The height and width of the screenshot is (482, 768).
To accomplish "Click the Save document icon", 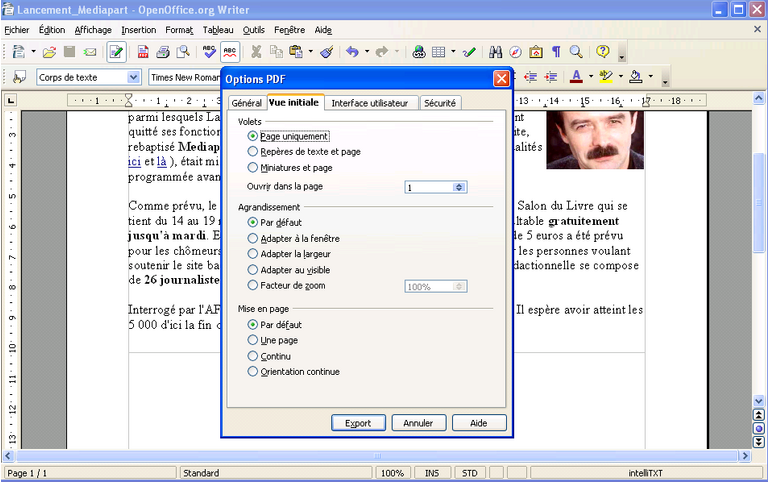I will point(70,51).
